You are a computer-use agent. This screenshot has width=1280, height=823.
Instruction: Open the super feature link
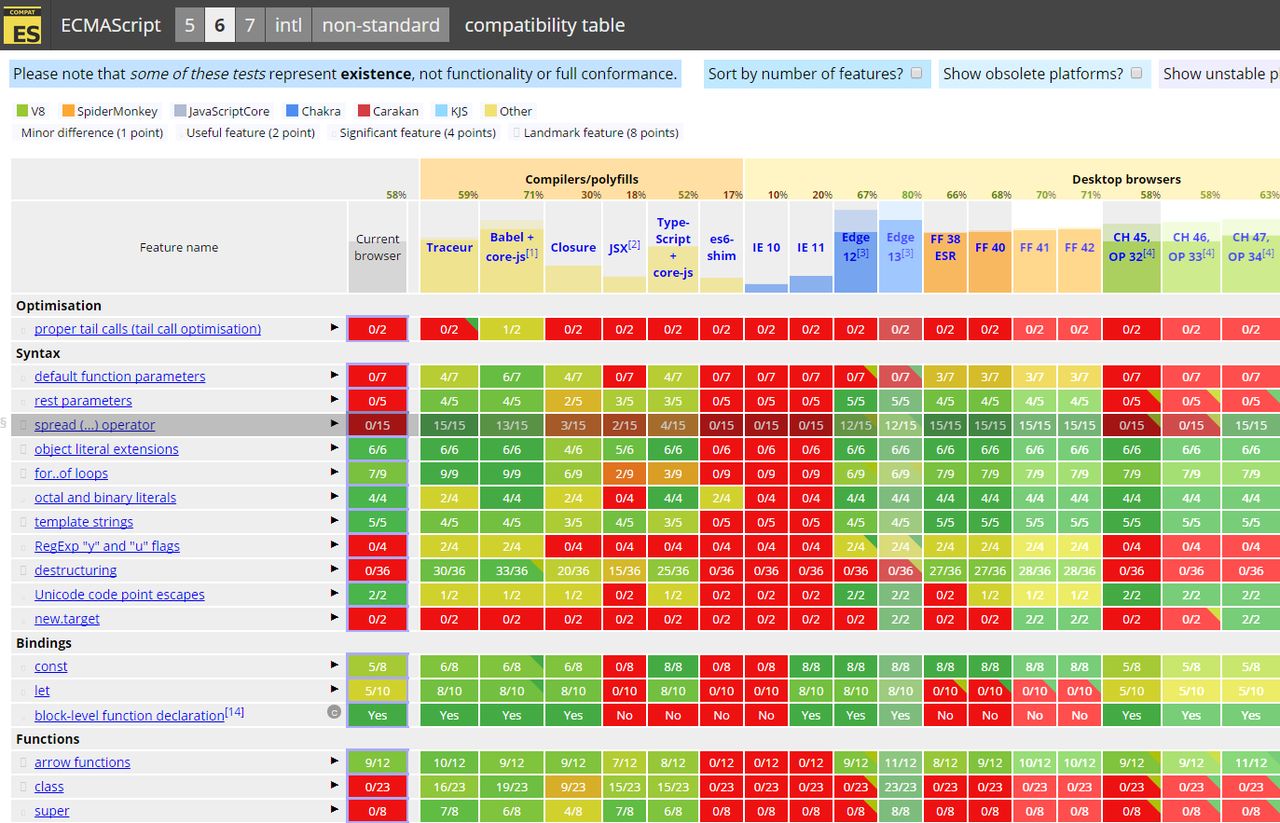click(52, 811)
